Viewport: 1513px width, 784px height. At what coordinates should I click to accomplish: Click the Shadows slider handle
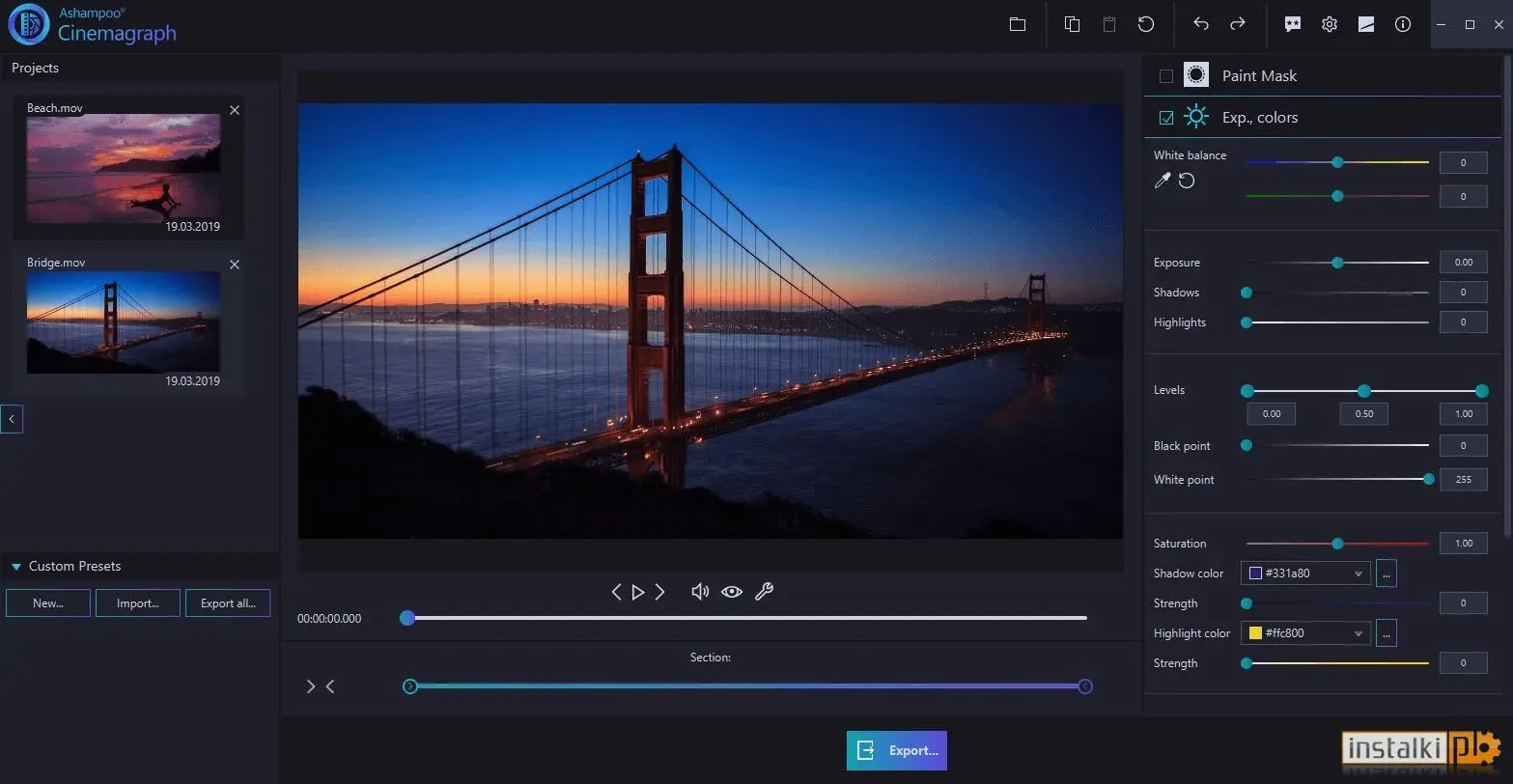coord(1247,293)
